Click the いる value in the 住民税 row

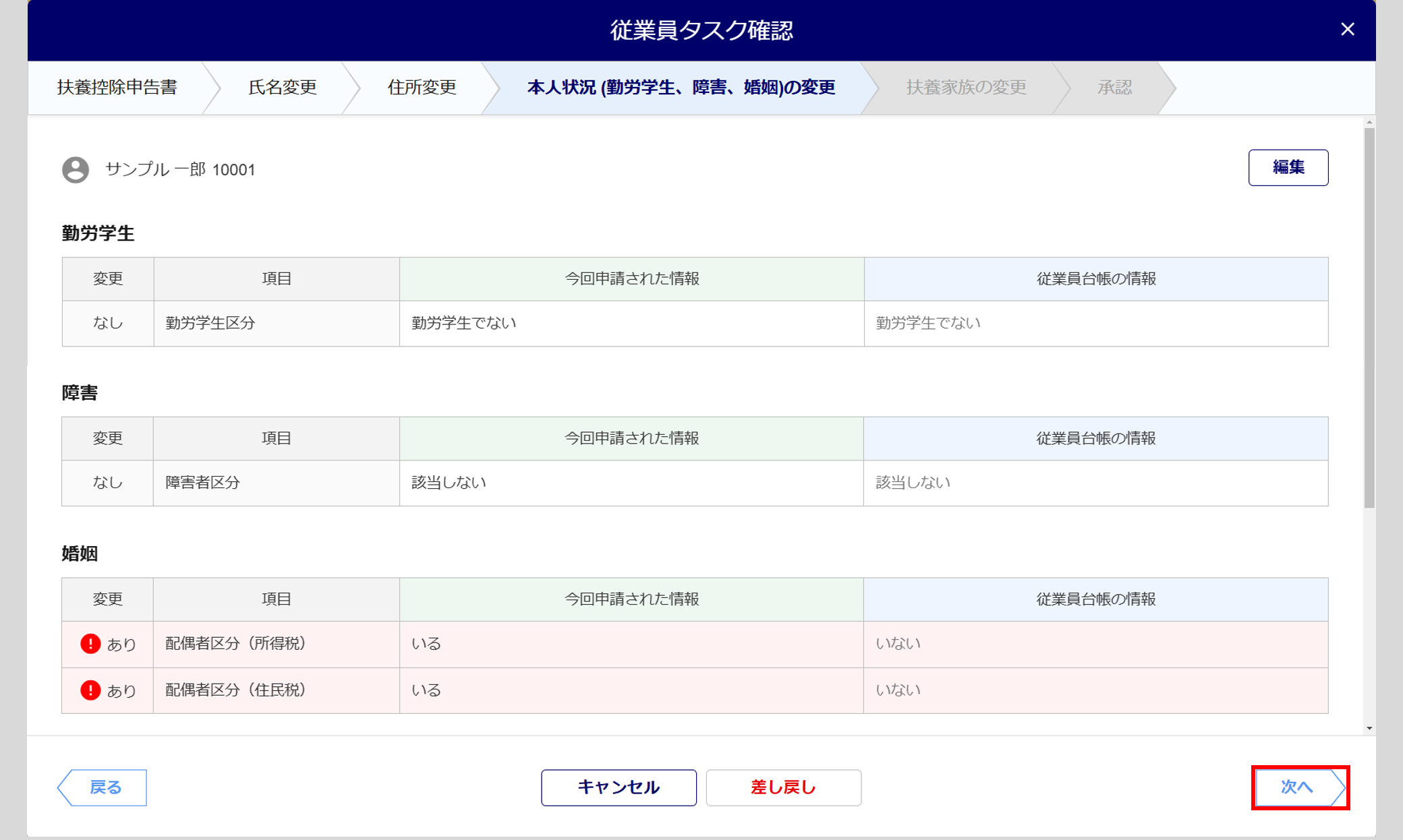click(426, 690)
